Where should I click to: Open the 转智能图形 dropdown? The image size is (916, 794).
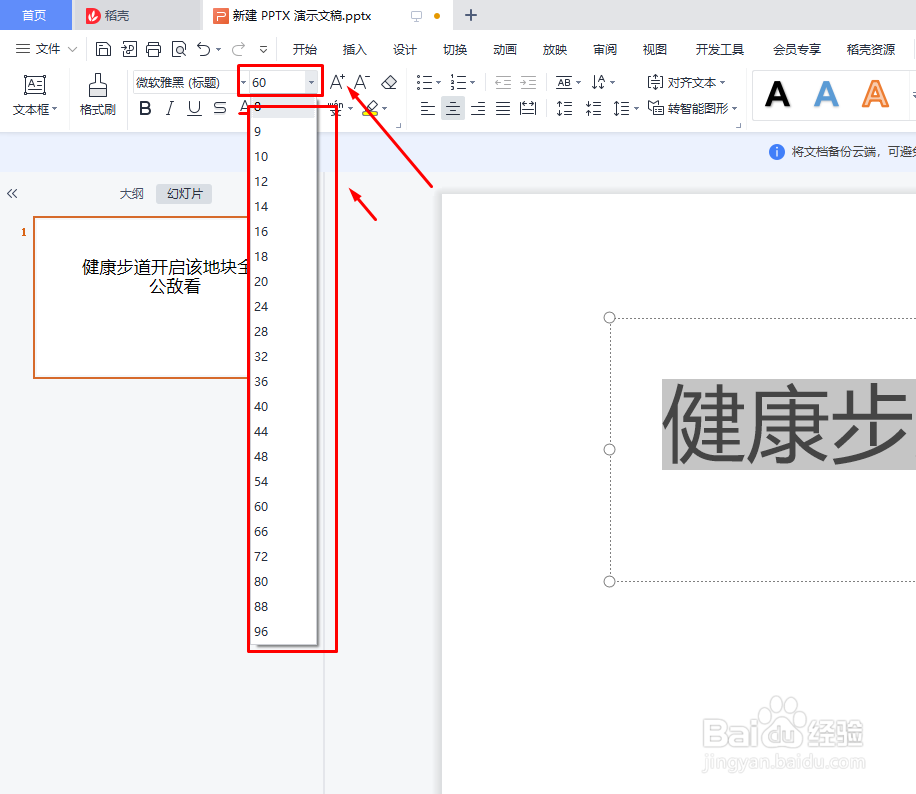point(692,108)
